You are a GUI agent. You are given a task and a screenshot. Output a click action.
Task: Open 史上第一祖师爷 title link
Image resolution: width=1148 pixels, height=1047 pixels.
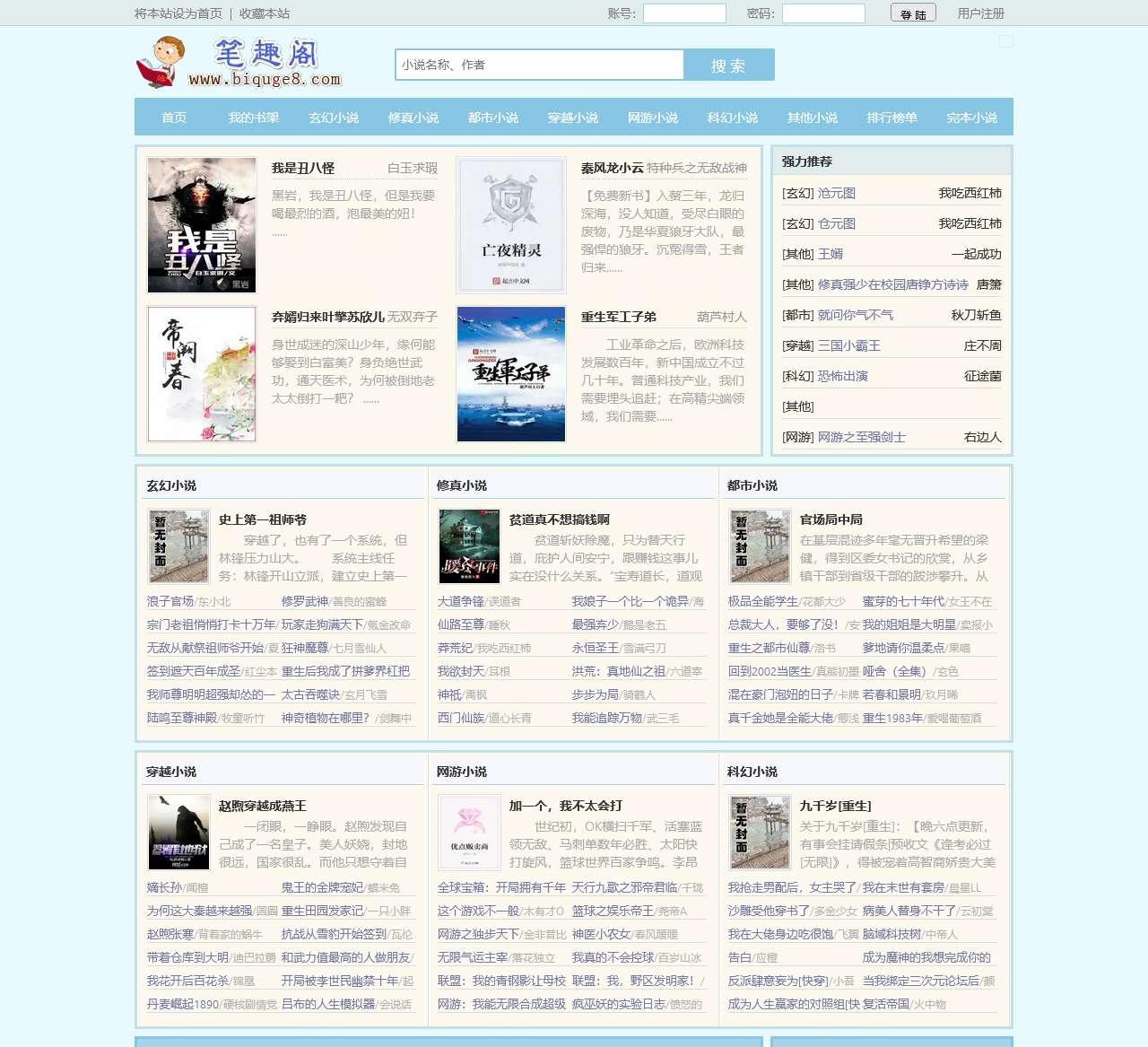point(263,519)
